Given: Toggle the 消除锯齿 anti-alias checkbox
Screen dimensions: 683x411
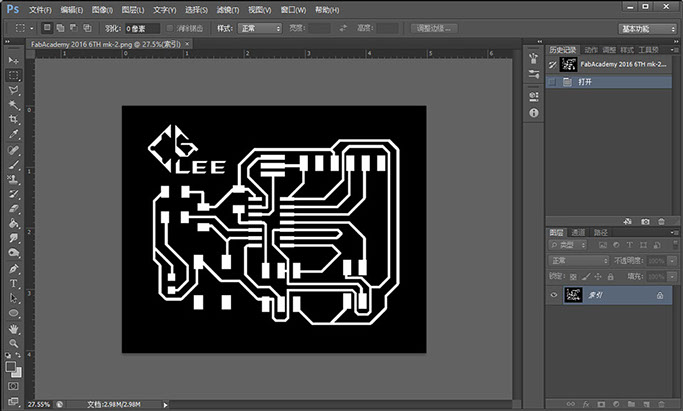Looking at the screenshot, I should point(170,28).
